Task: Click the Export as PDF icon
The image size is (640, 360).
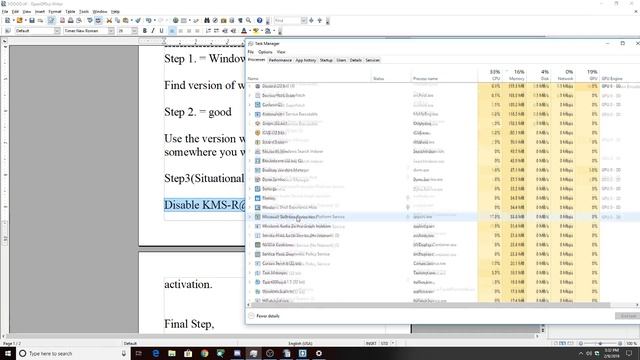Action: [62, 20]
